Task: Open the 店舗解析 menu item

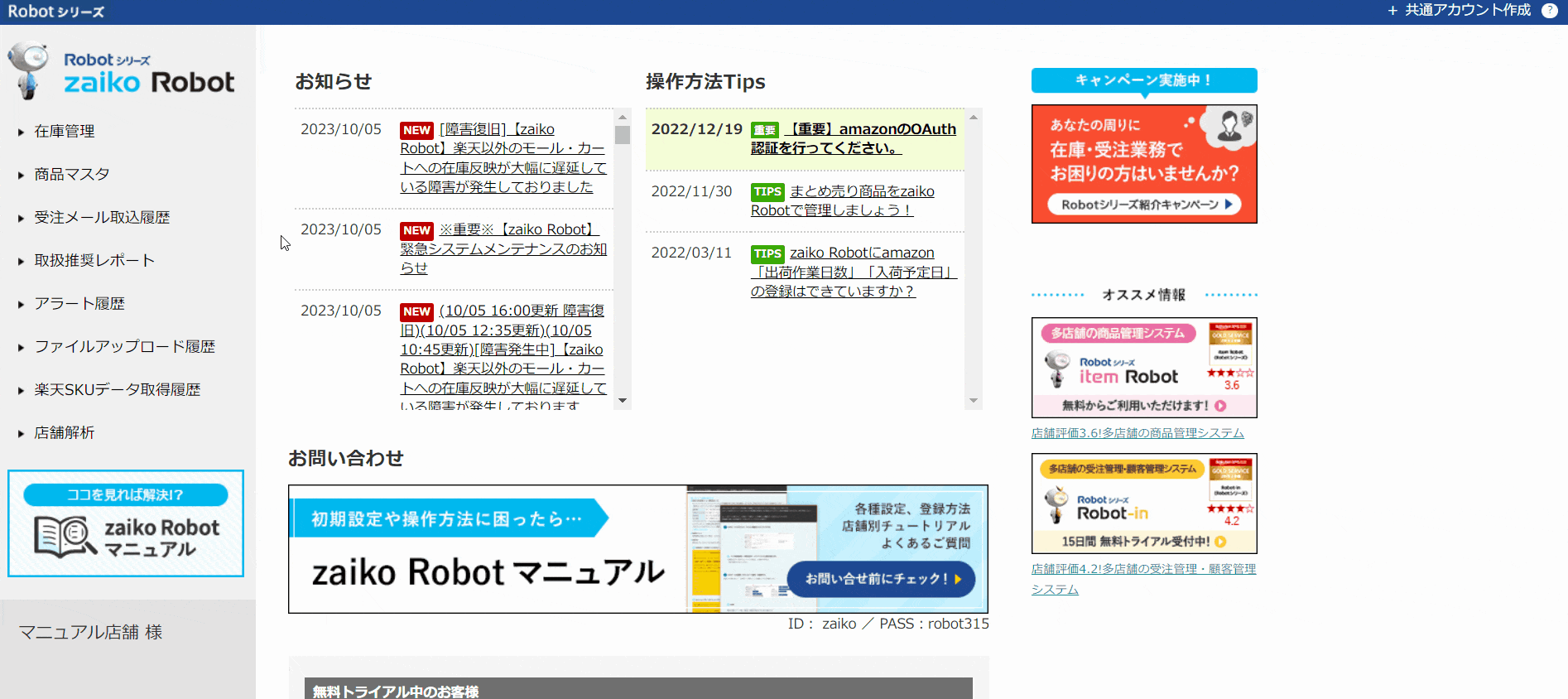Action: pos(65,433)
